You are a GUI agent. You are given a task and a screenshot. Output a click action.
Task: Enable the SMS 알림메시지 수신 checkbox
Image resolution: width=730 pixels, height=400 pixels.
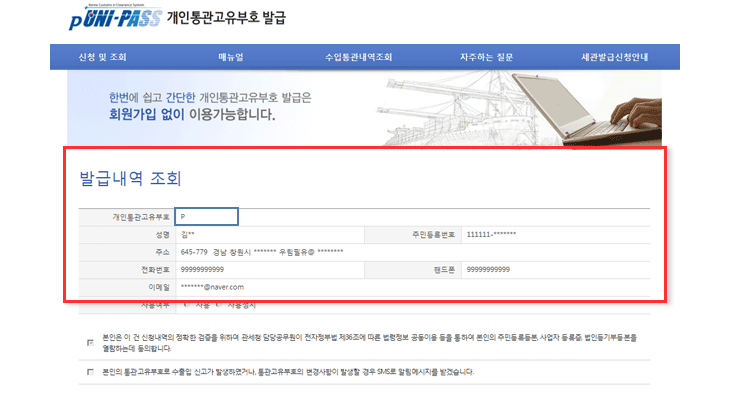point(90,372)
